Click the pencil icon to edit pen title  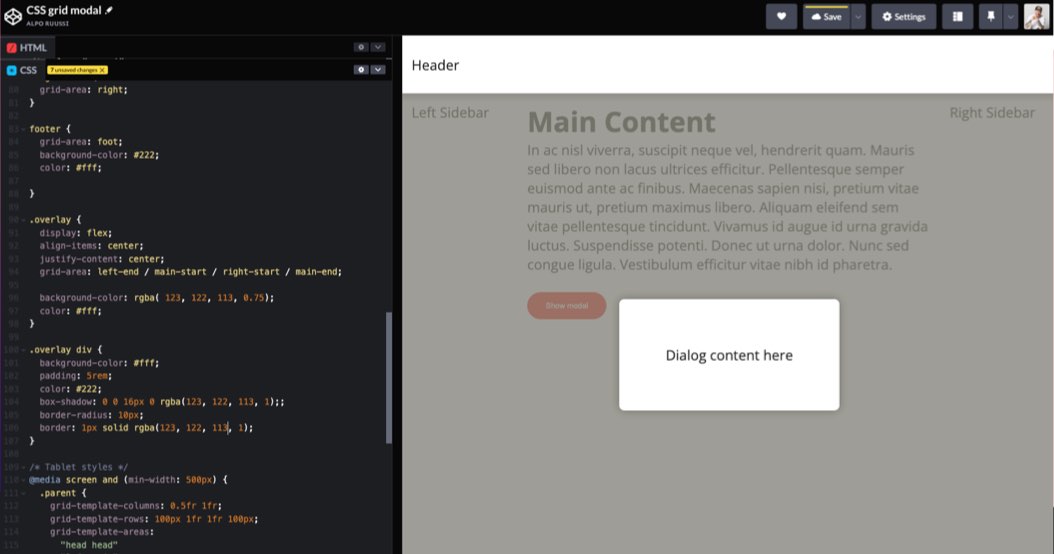[x=110, y=10]
